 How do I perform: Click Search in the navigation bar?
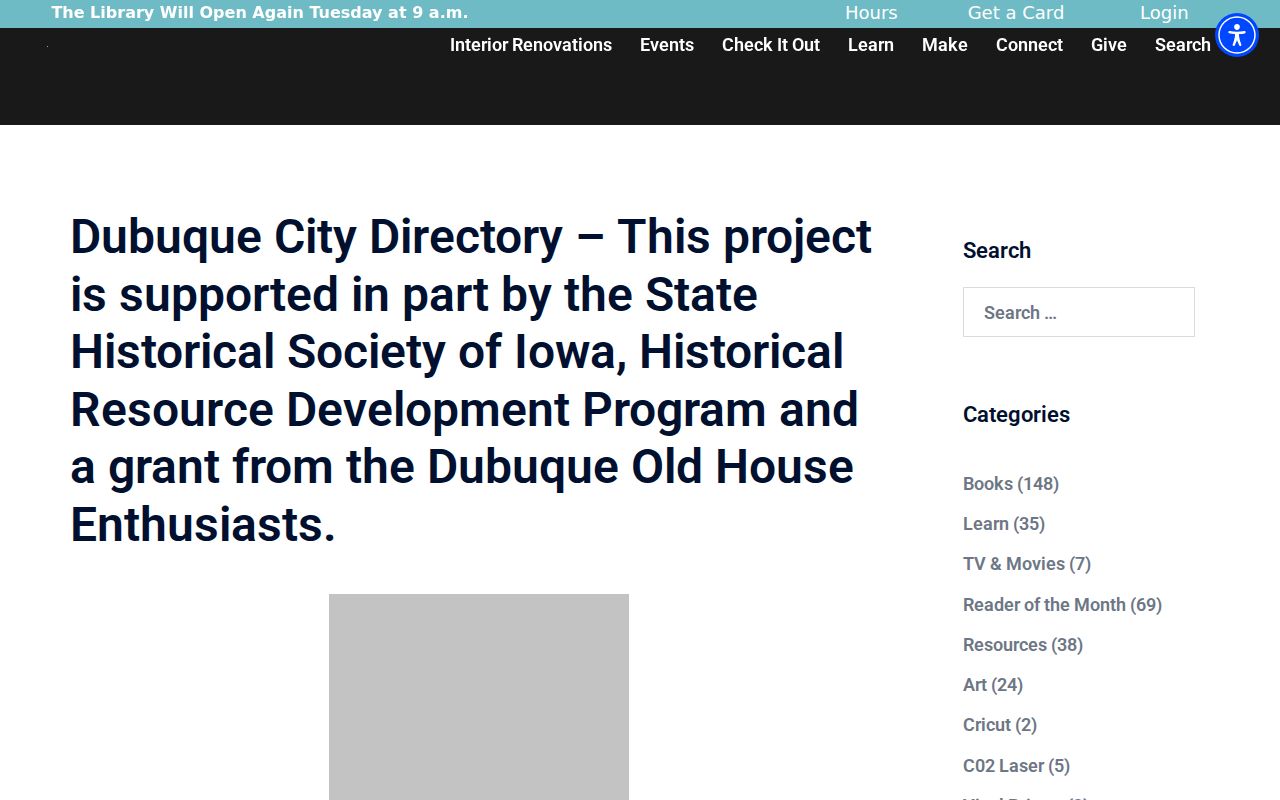click(1183, 45)
